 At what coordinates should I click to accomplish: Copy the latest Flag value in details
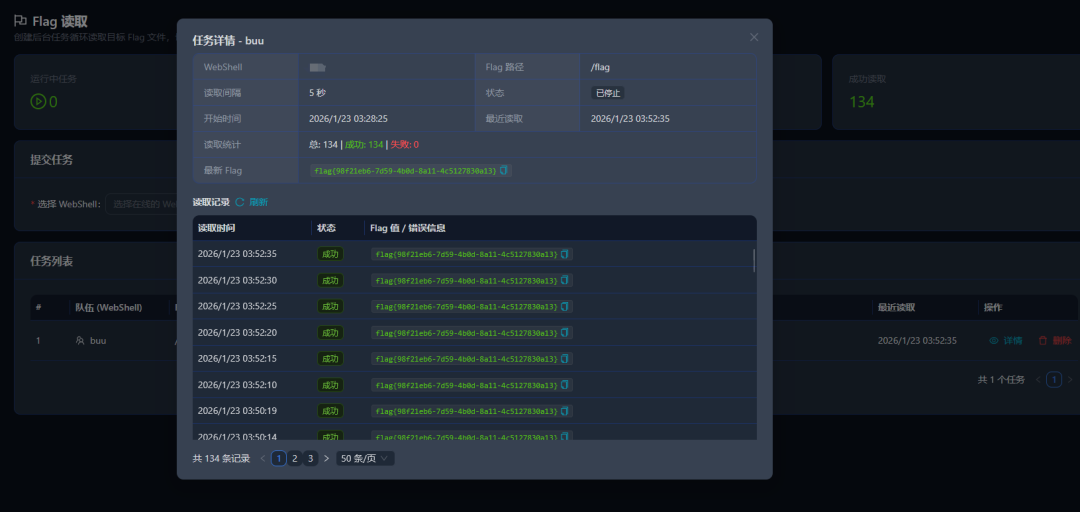pos(504,171)
